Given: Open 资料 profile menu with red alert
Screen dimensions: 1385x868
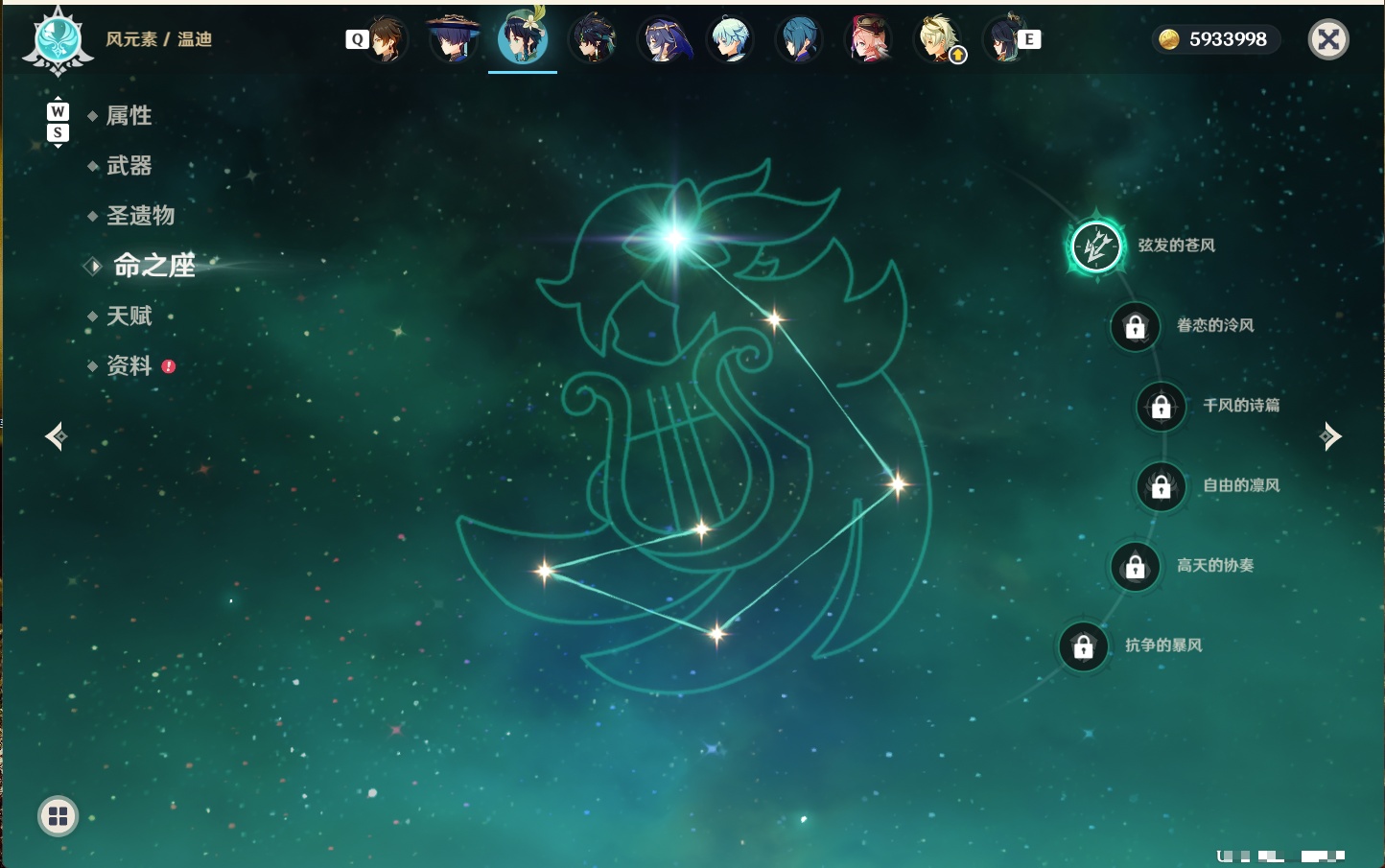Looking at the screenshot, I should pos(129,365).
